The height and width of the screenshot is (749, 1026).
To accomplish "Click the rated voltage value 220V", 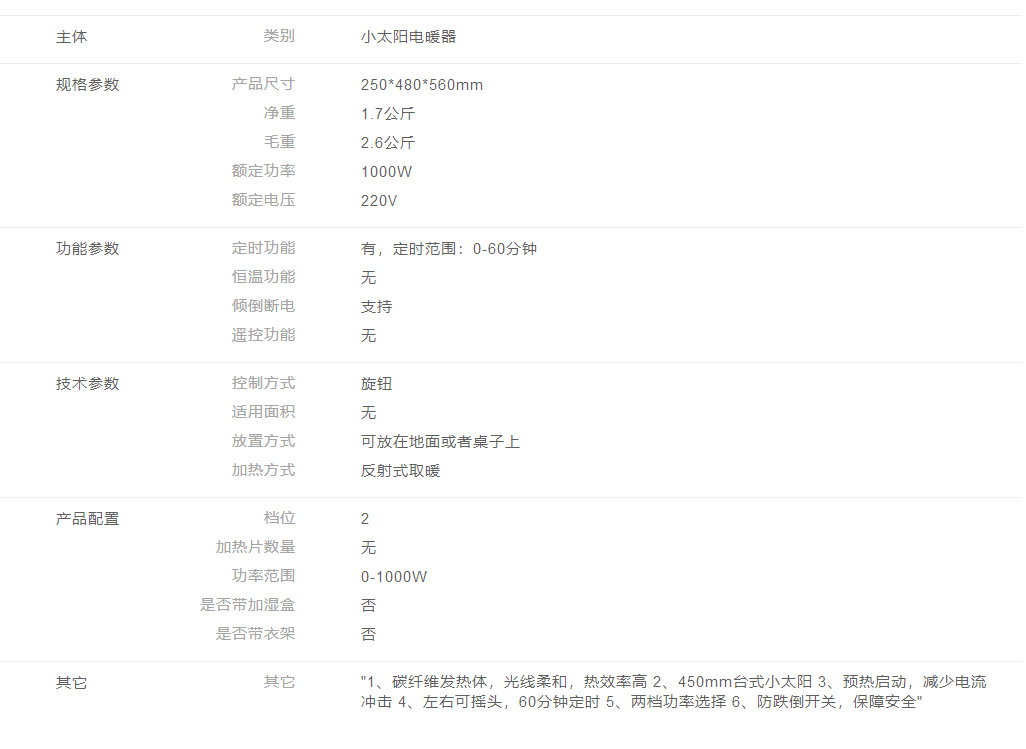I will point(379,201).
